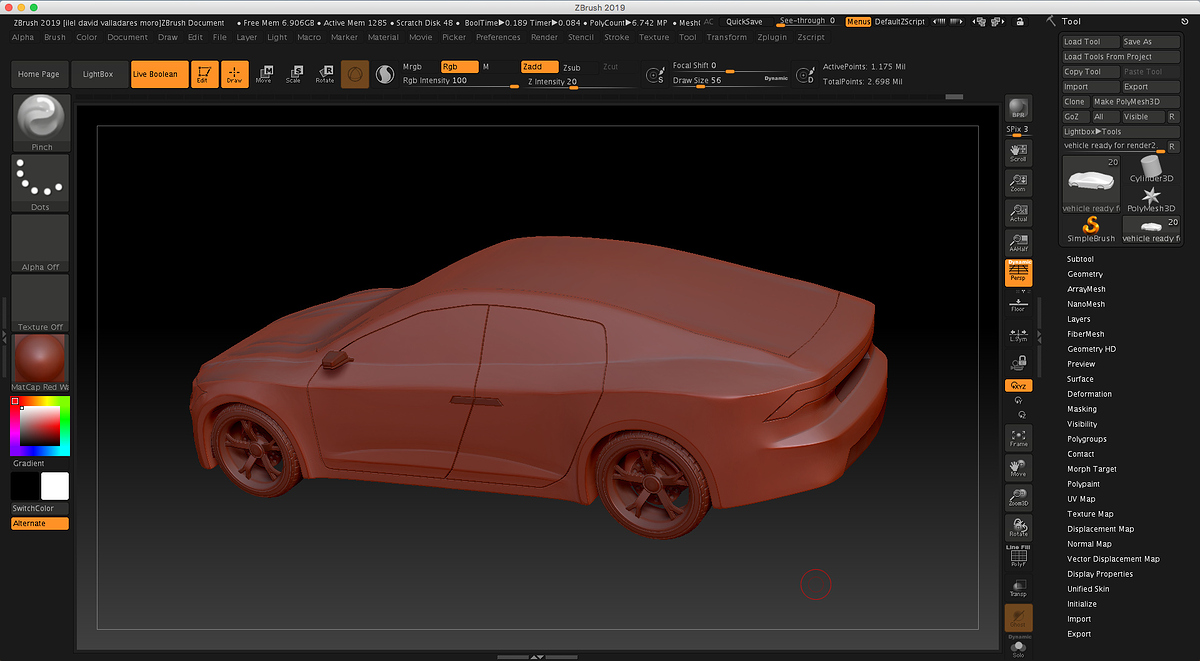The height and width of the screenshot is (661, 1200).
Task: Click the Zoom3D icon
Action: click(1018, 497)
